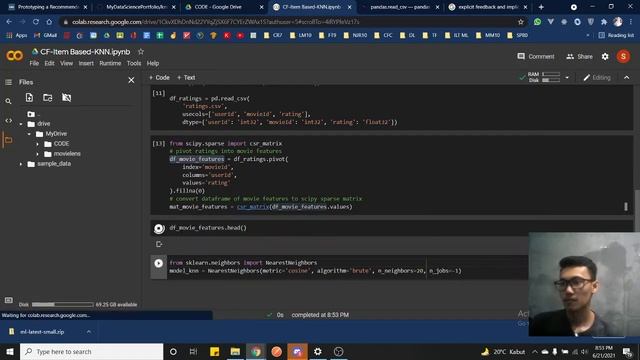Run the NearestNeighbors cell
The width and height of the screenshot is (640, 360).
(159, 263)
